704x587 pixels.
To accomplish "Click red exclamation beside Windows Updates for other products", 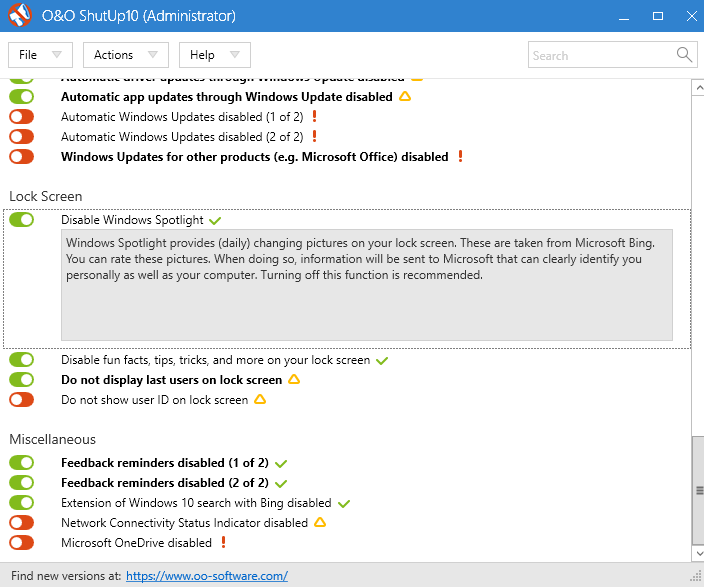I will 460,156.
